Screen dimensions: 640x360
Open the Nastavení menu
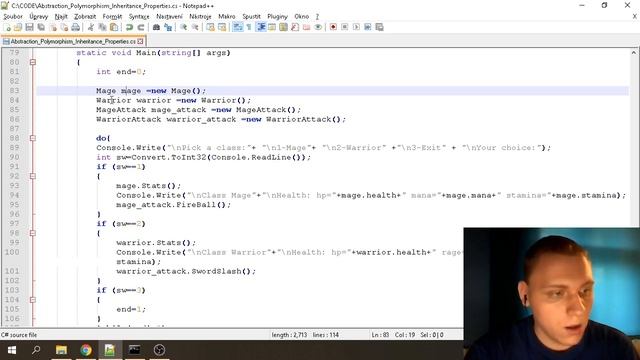coord(169,16)
